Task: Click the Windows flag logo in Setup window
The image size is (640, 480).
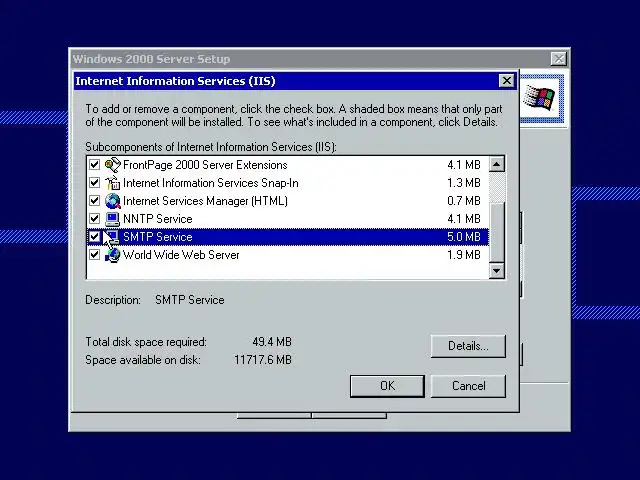Action: click(540, 98)
